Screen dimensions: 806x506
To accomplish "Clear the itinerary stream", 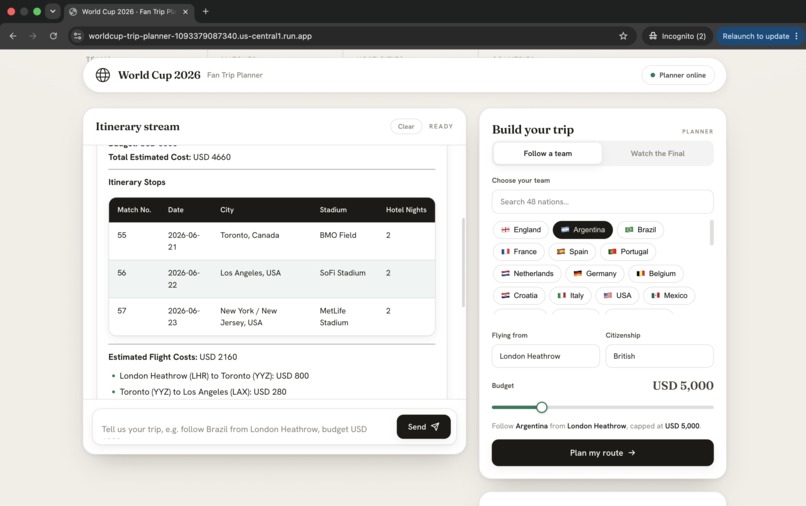I will tap(406, 126).
